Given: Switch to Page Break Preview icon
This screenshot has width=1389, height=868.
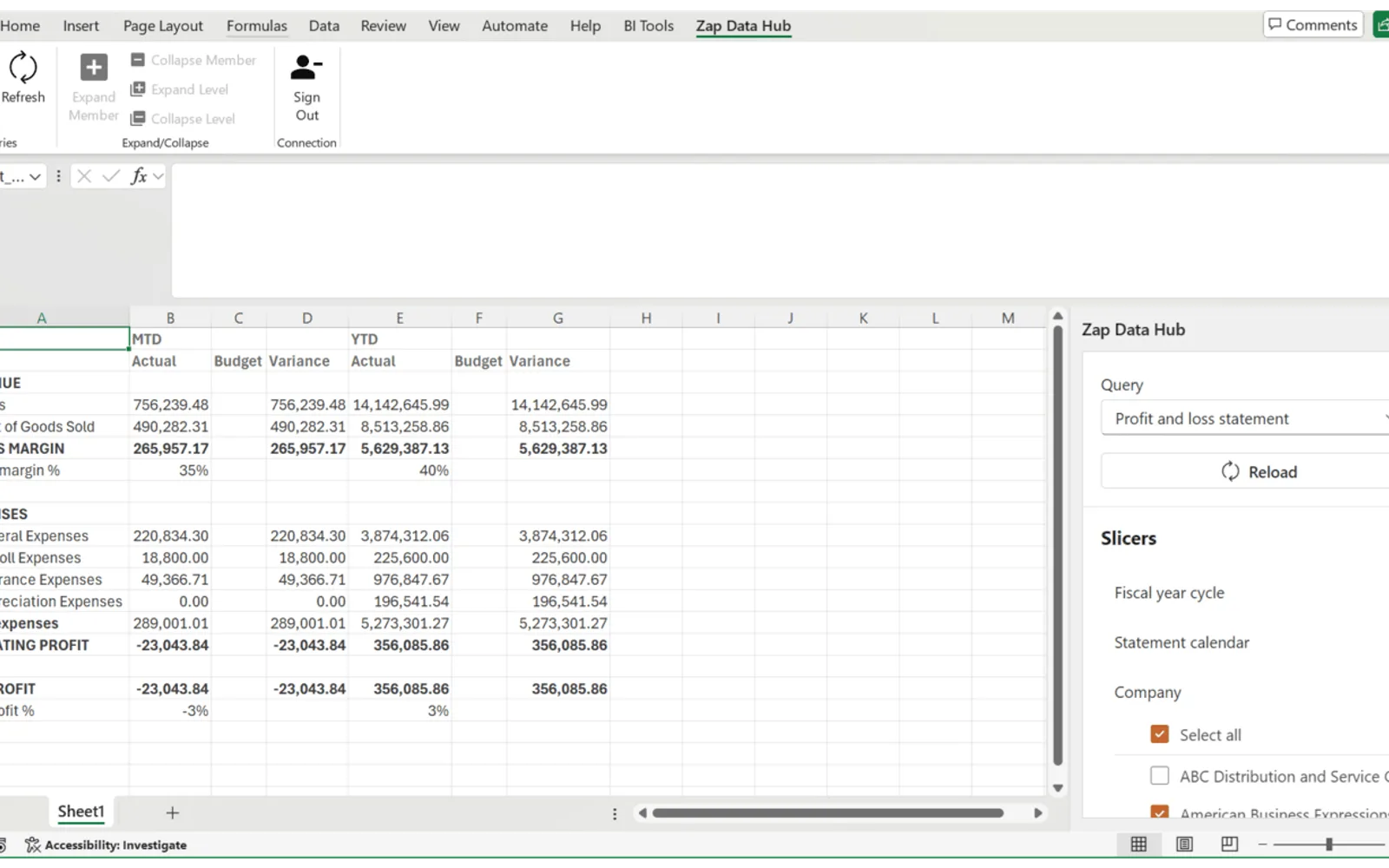Looking at the screenshot, I should tap(1229, 844).
